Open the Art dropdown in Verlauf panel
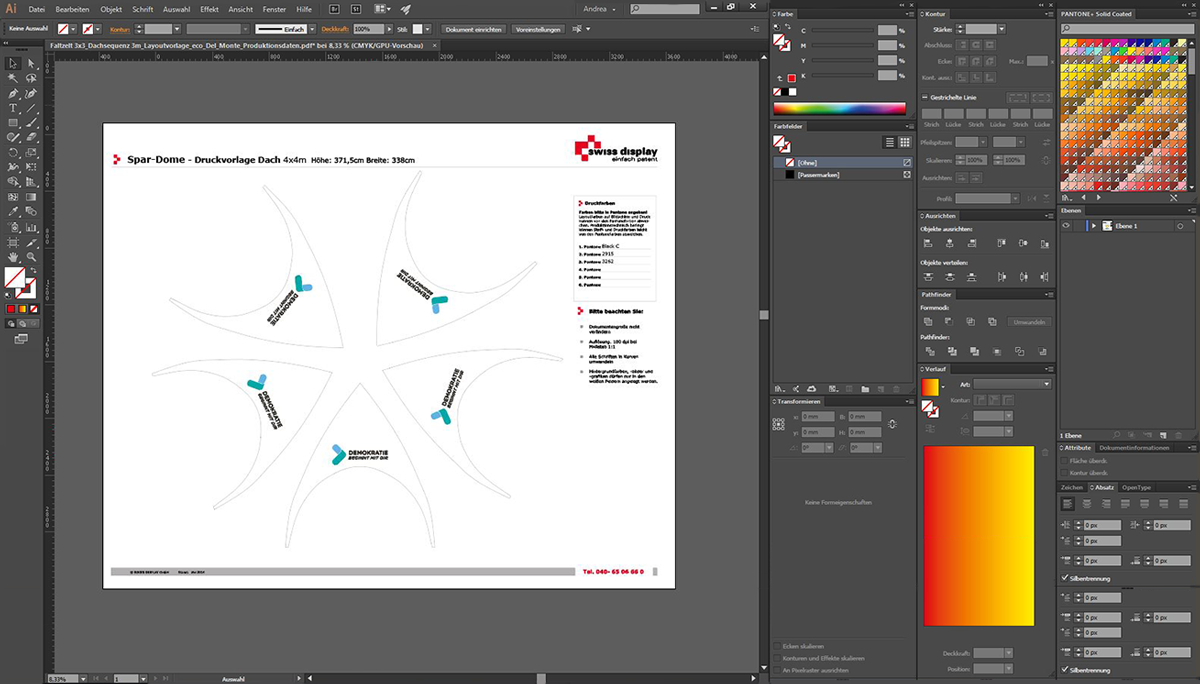Viewport: 1200px width, 684px height. [1012, 384]
